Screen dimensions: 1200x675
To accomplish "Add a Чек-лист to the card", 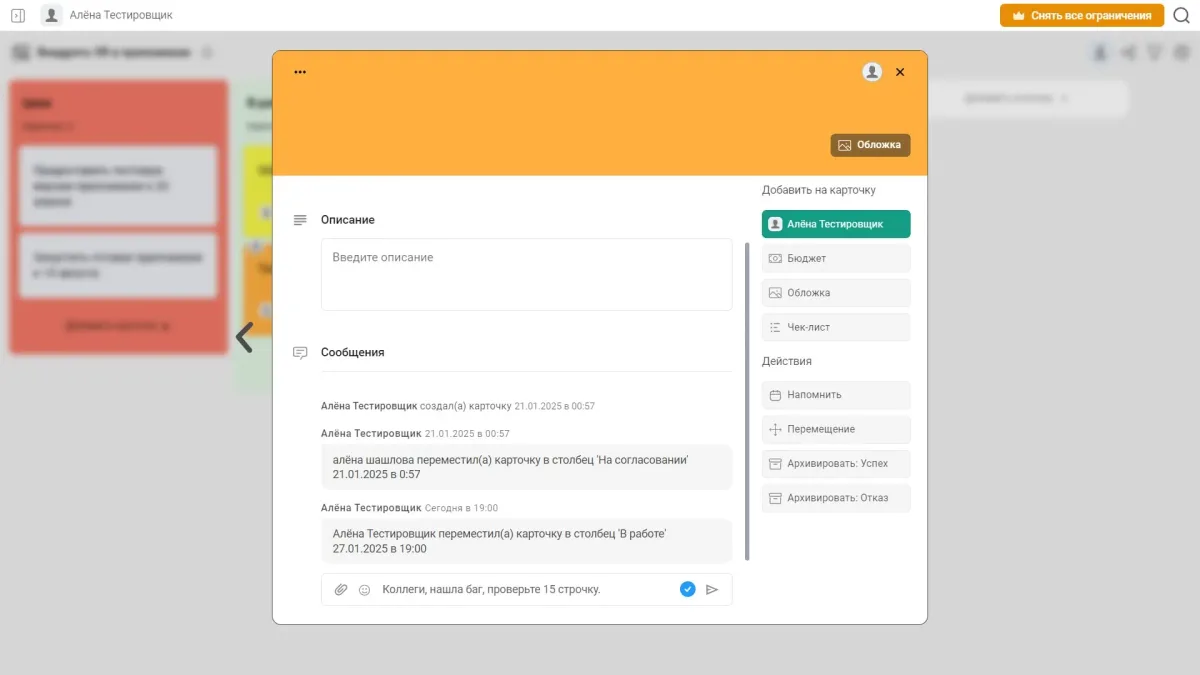I will point(836,327).
